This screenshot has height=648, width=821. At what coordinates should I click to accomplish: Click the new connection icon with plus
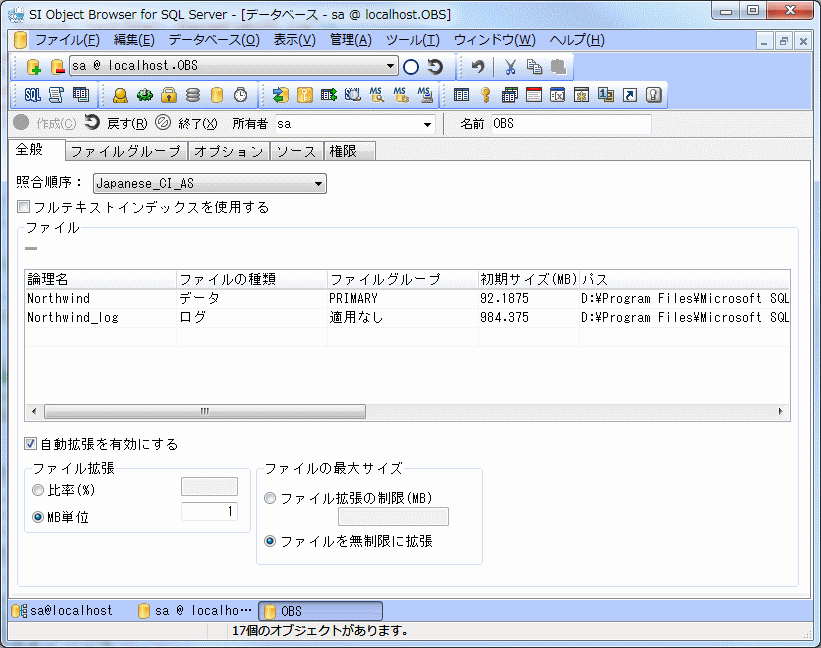click(x=33, y=67)
